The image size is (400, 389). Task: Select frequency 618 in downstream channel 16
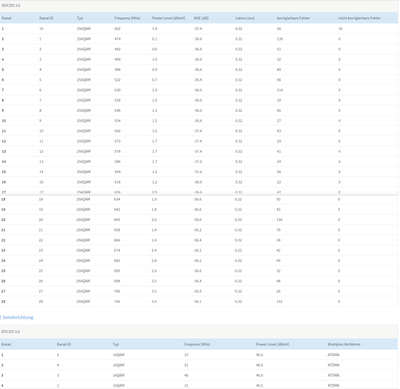pyautogui.click(x=117, y=182)
